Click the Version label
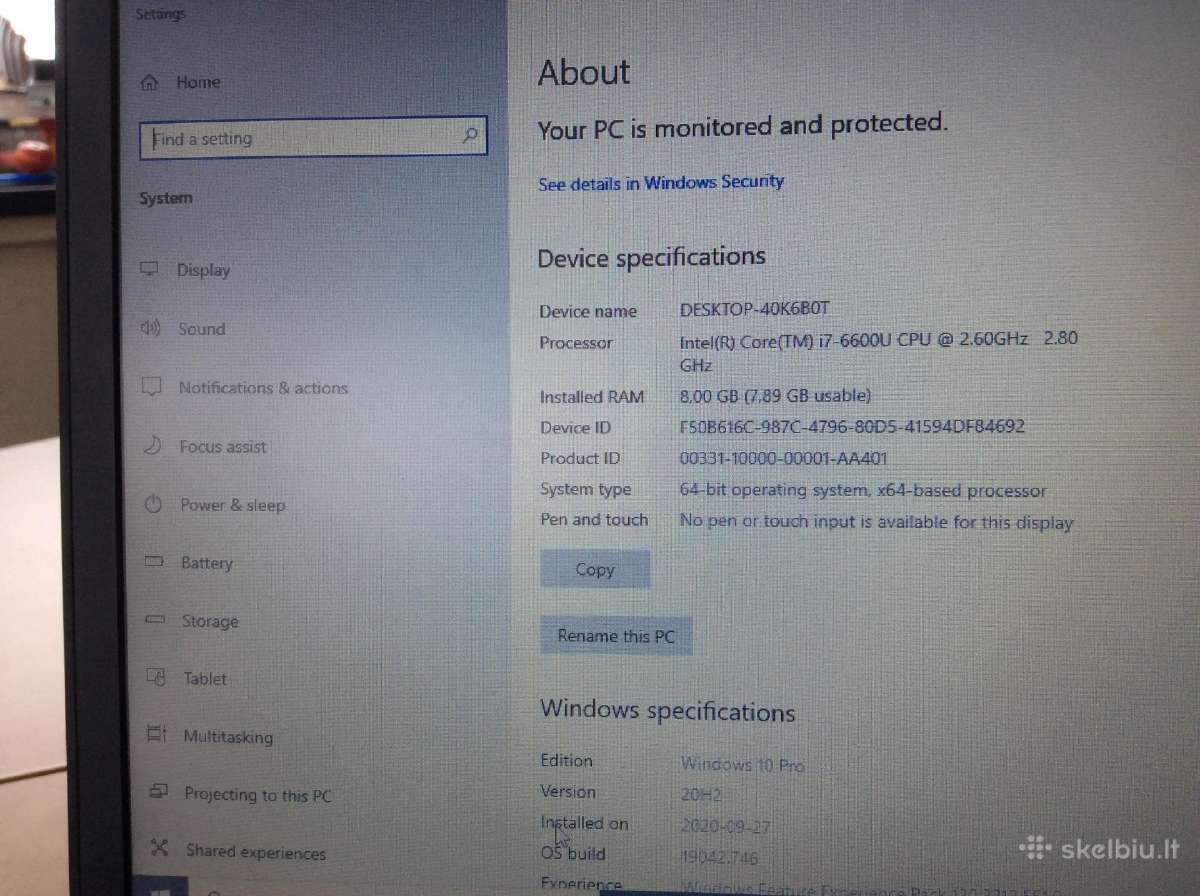Viewport: 1200px width, 896px height. point(568,791)
